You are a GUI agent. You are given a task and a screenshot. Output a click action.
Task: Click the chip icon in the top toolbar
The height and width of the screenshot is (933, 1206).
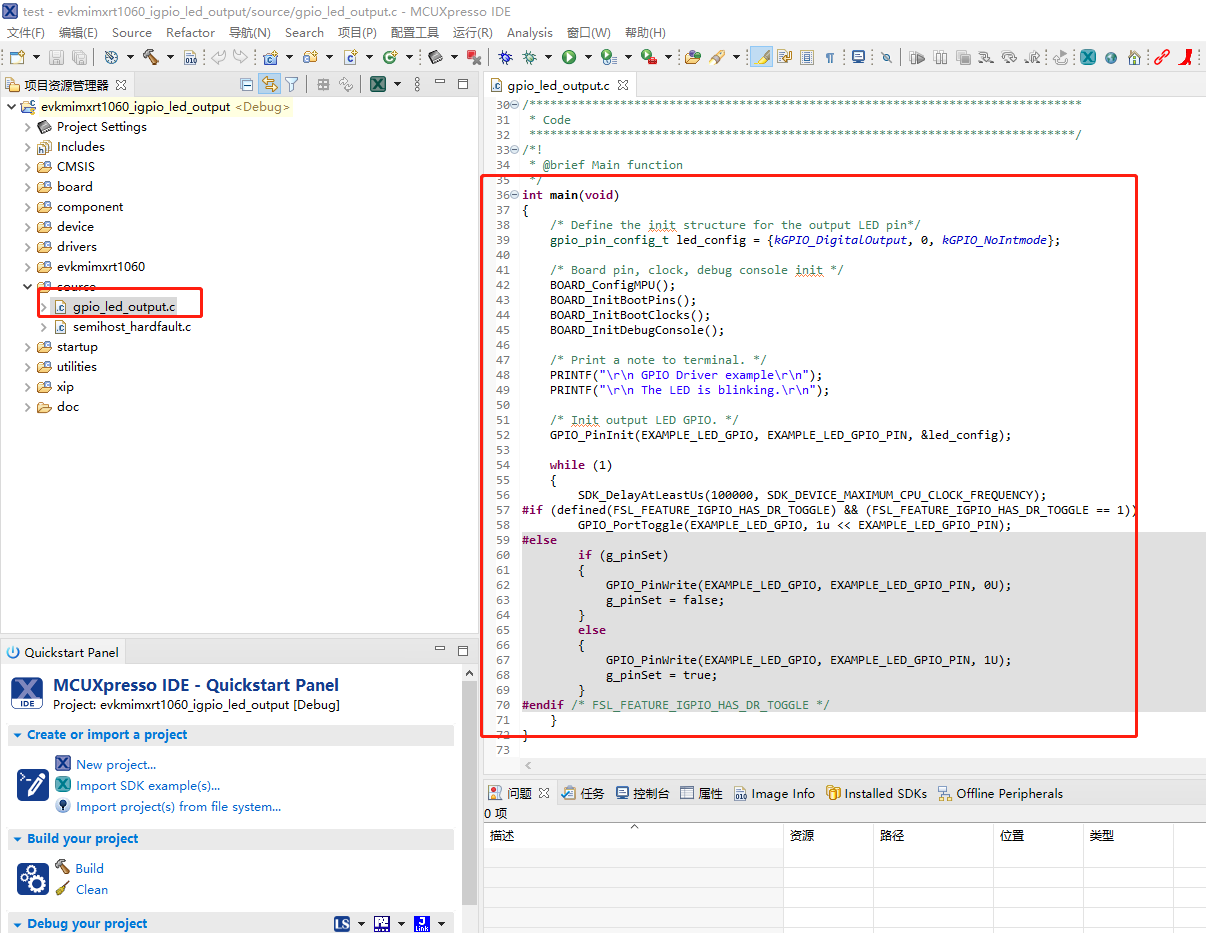435,58
